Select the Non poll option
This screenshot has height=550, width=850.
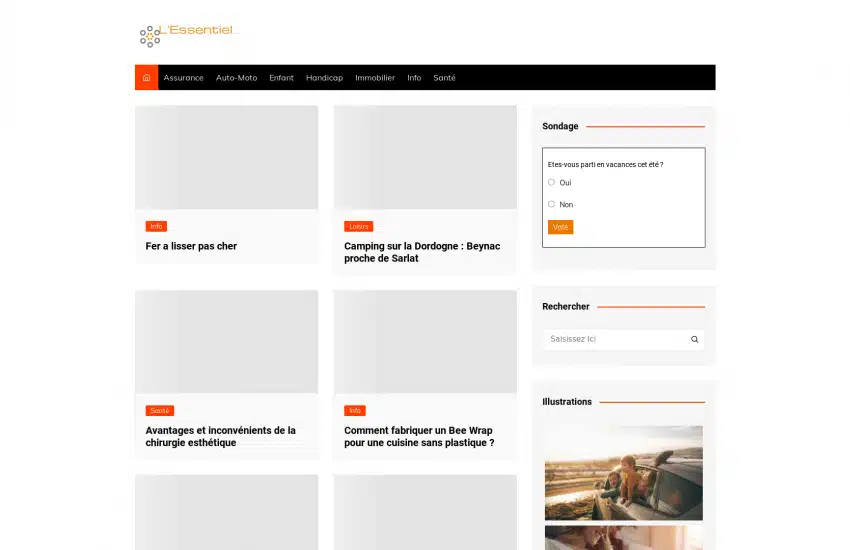[x=551, y=204]
